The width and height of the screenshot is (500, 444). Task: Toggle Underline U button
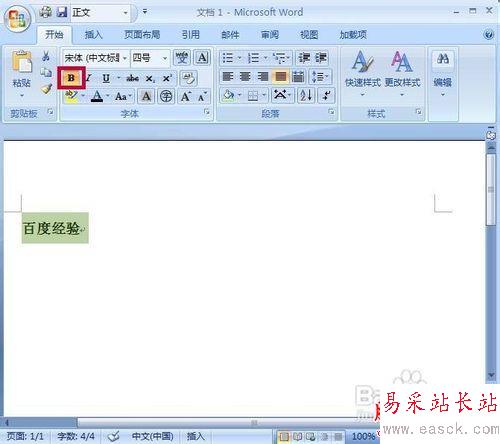pos(106,78)
